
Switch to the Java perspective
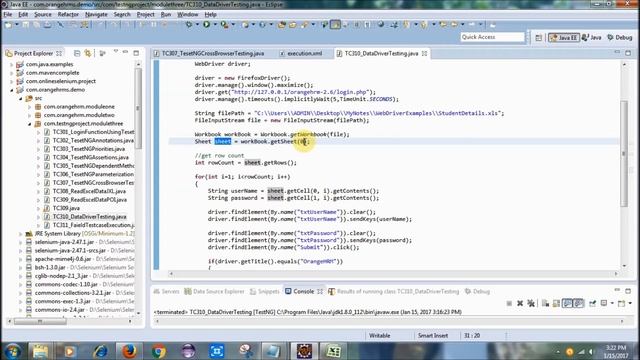tap(592, 38)
